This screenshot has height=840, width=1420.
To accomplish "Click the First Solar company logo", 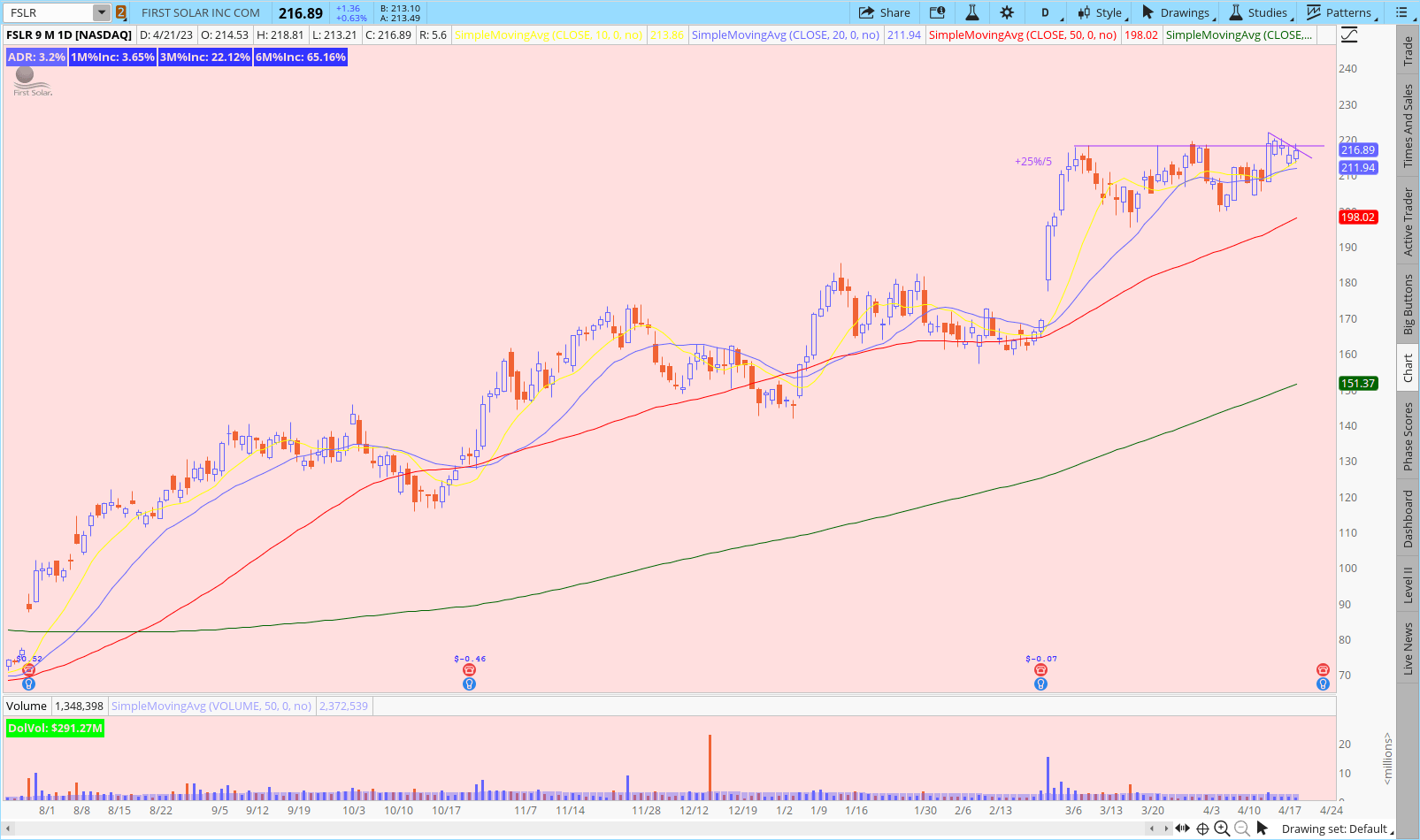I will click(x=32, y=81).
